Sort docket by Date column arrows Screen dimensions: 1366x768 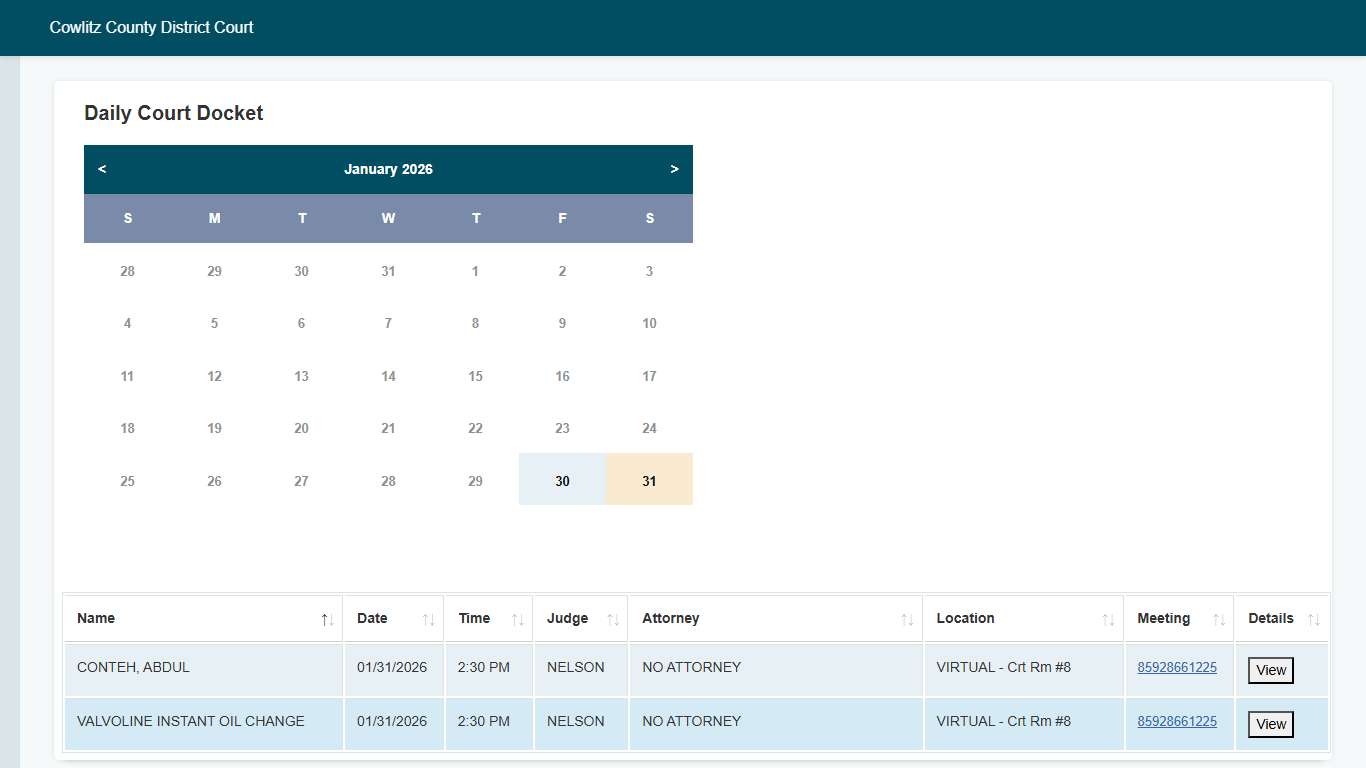[x=428, y=620]
